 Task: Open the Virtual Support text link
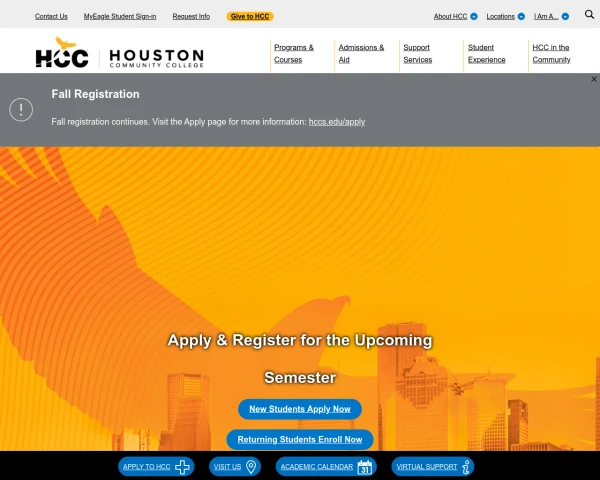[x=427, y=467]
